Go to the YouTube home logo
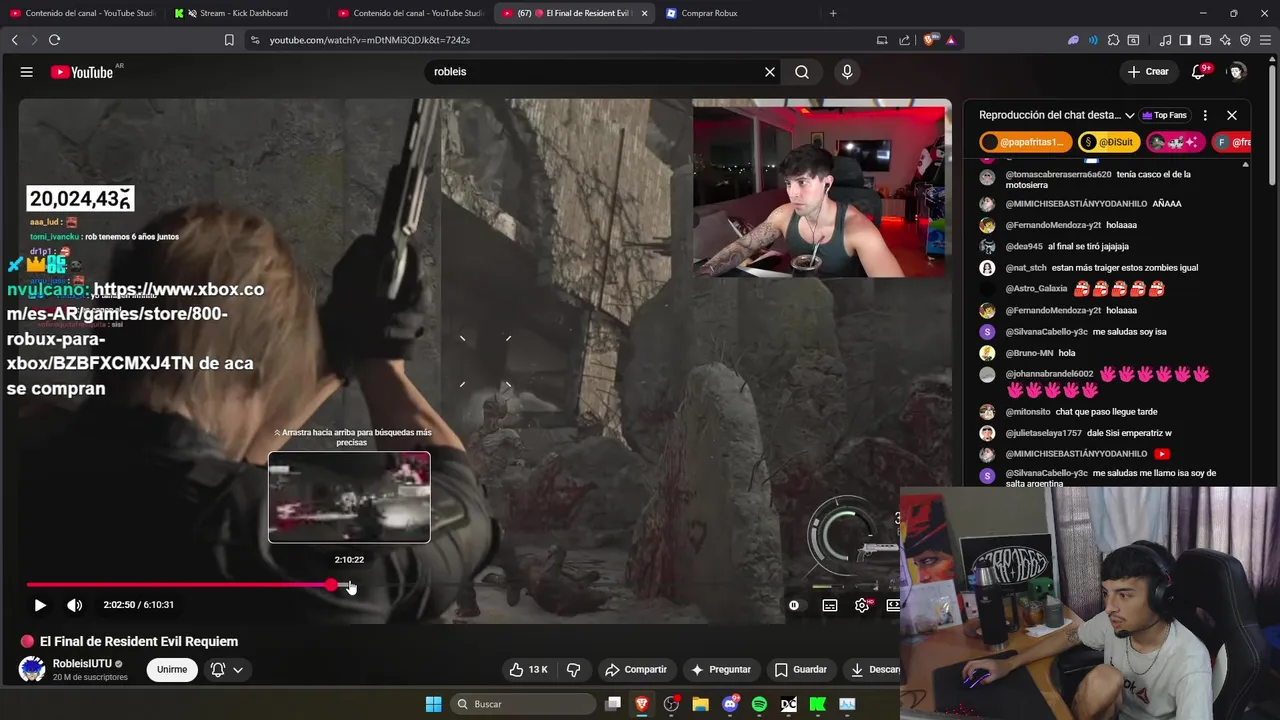Image resolution: width=1280 pixels, height=720 pixels. [82, 72]
